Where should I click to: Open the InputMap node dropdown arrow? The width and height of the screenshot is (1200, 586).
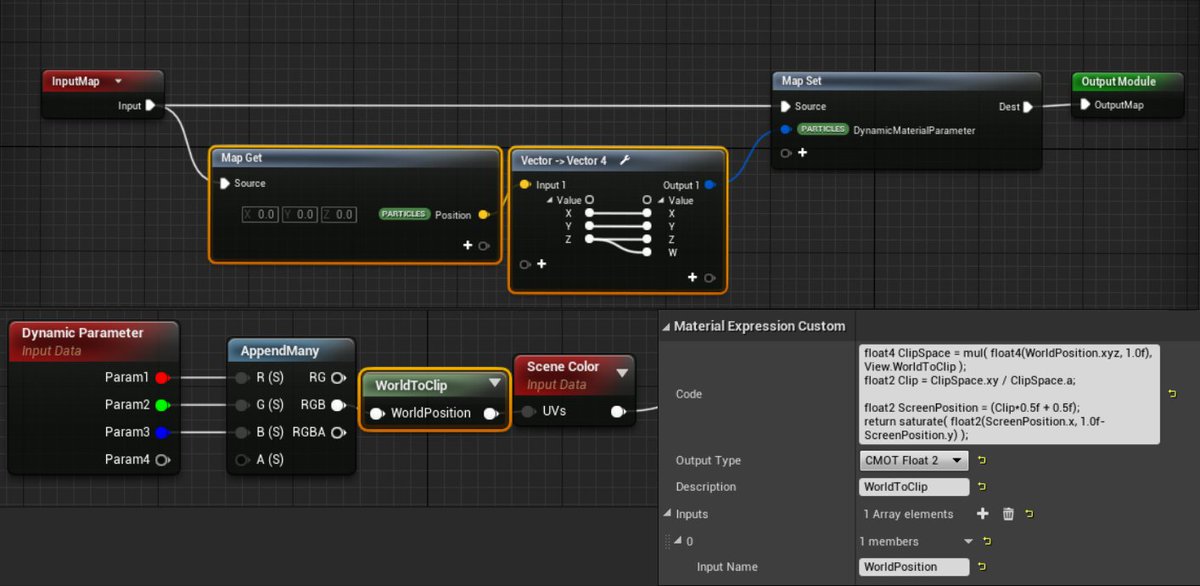pos(118,81)
